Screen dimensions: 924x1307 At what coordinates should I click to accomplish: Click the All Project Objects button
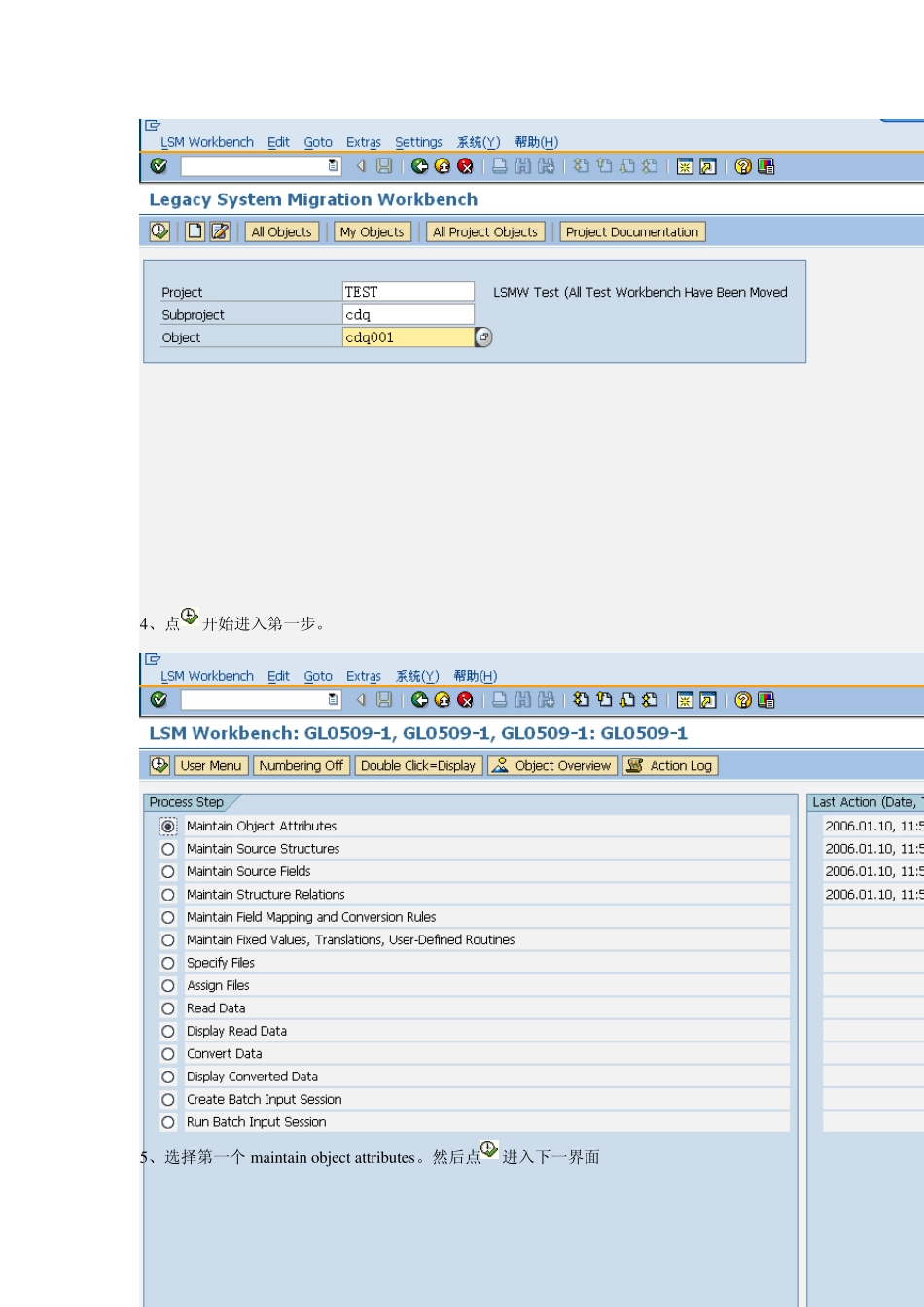tap(484, 231)
